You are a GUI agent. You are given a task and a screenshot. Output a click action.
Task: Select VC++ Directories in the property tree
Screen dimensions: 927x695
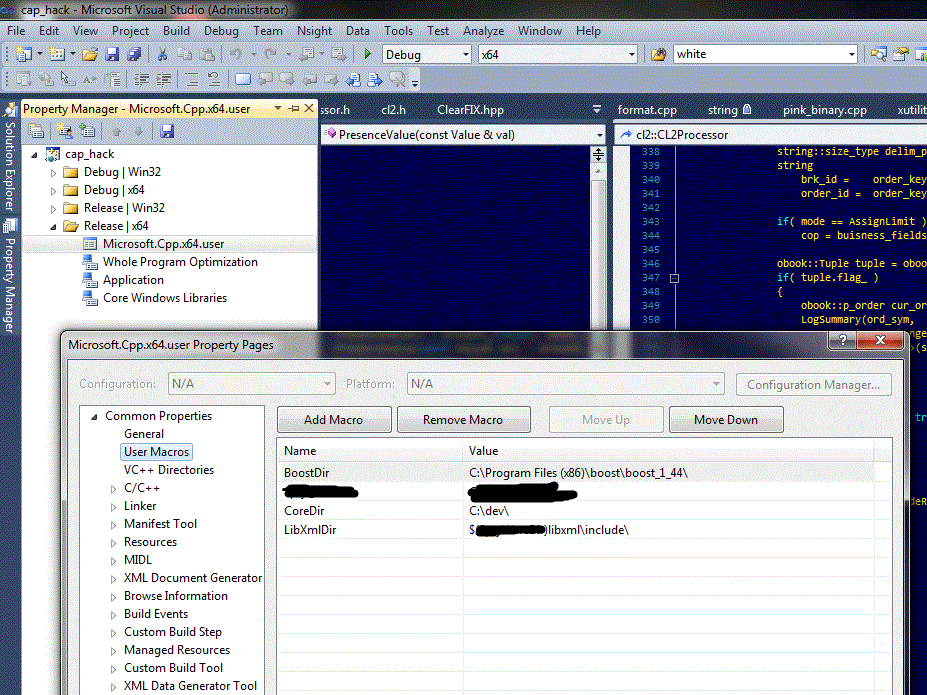click(168, 470)
